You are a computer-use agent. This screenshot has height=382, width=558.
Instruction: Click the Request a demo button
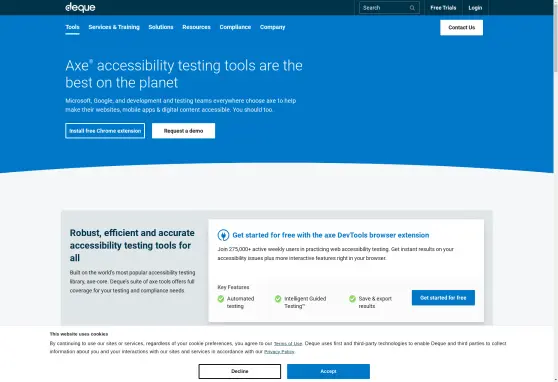pos(183,131)
